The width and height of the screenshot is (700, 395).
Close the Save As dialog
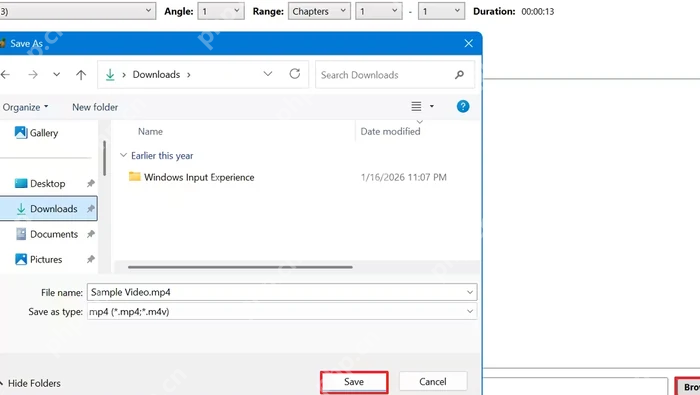[x=468, y=43]
